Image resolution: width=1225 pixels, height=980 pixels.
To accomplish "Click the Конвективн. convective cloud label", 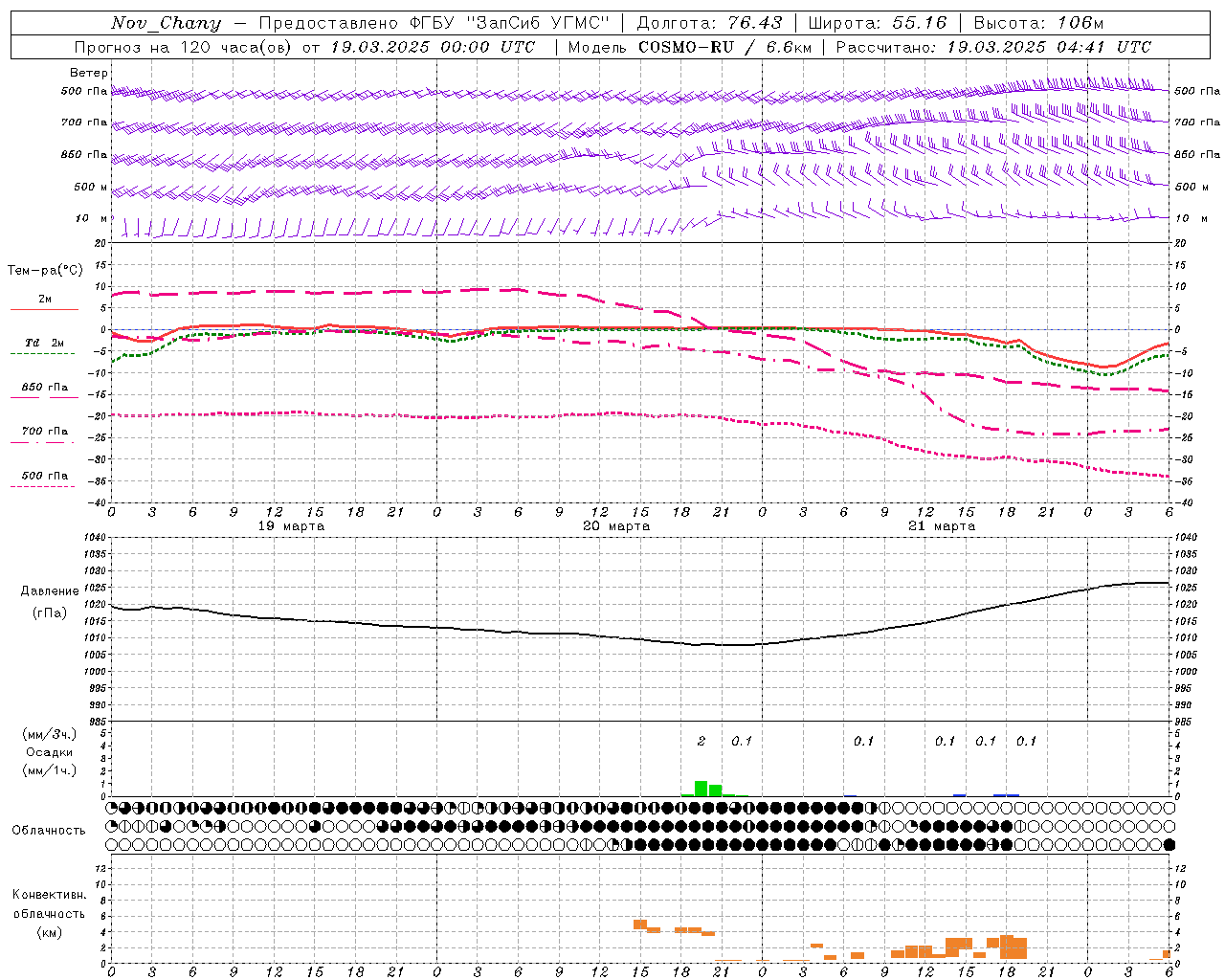I will pyautogui.click(x=49, y=895).
